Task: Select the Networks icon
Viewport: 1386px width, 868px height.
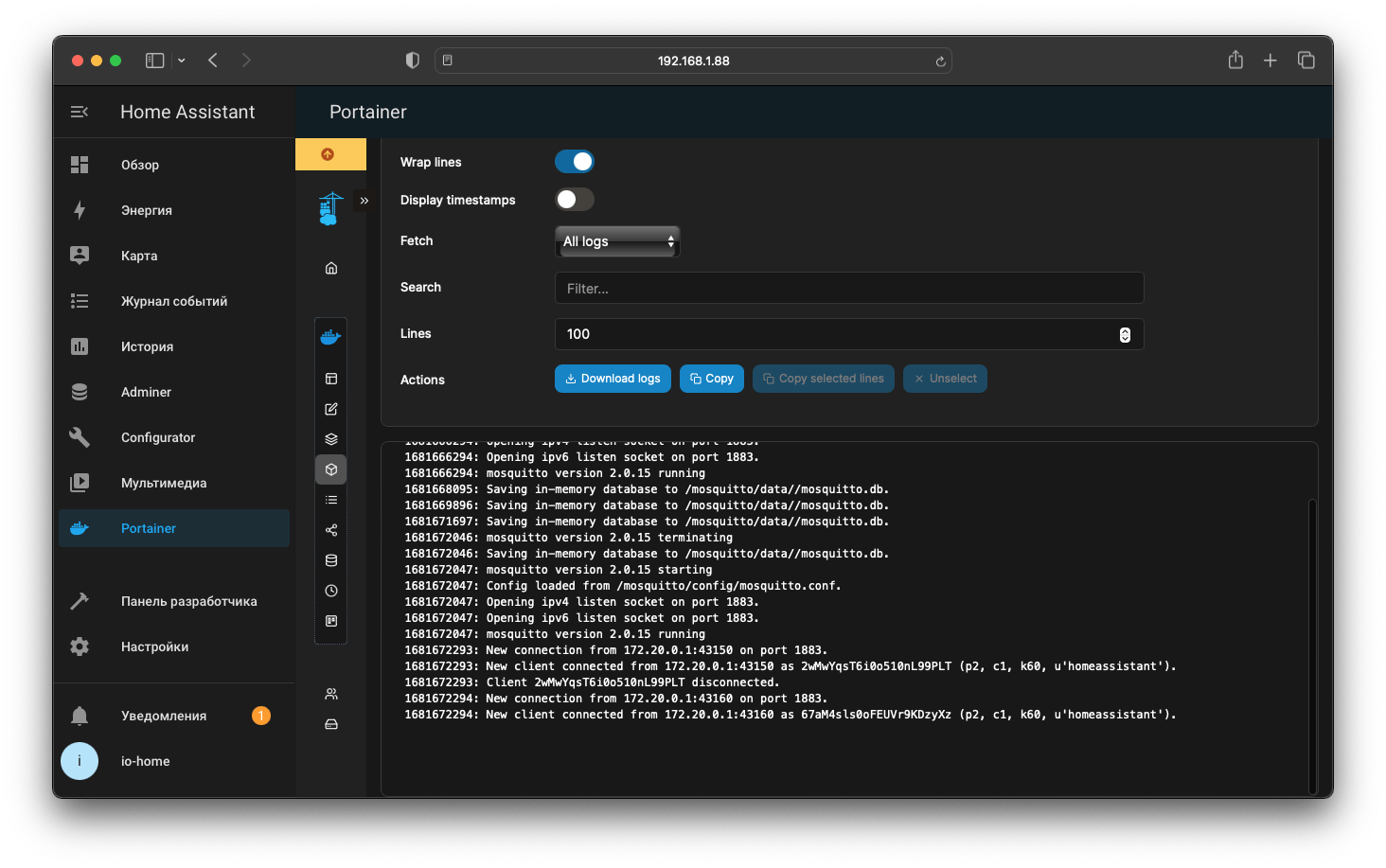Action: tap(330, 529)
